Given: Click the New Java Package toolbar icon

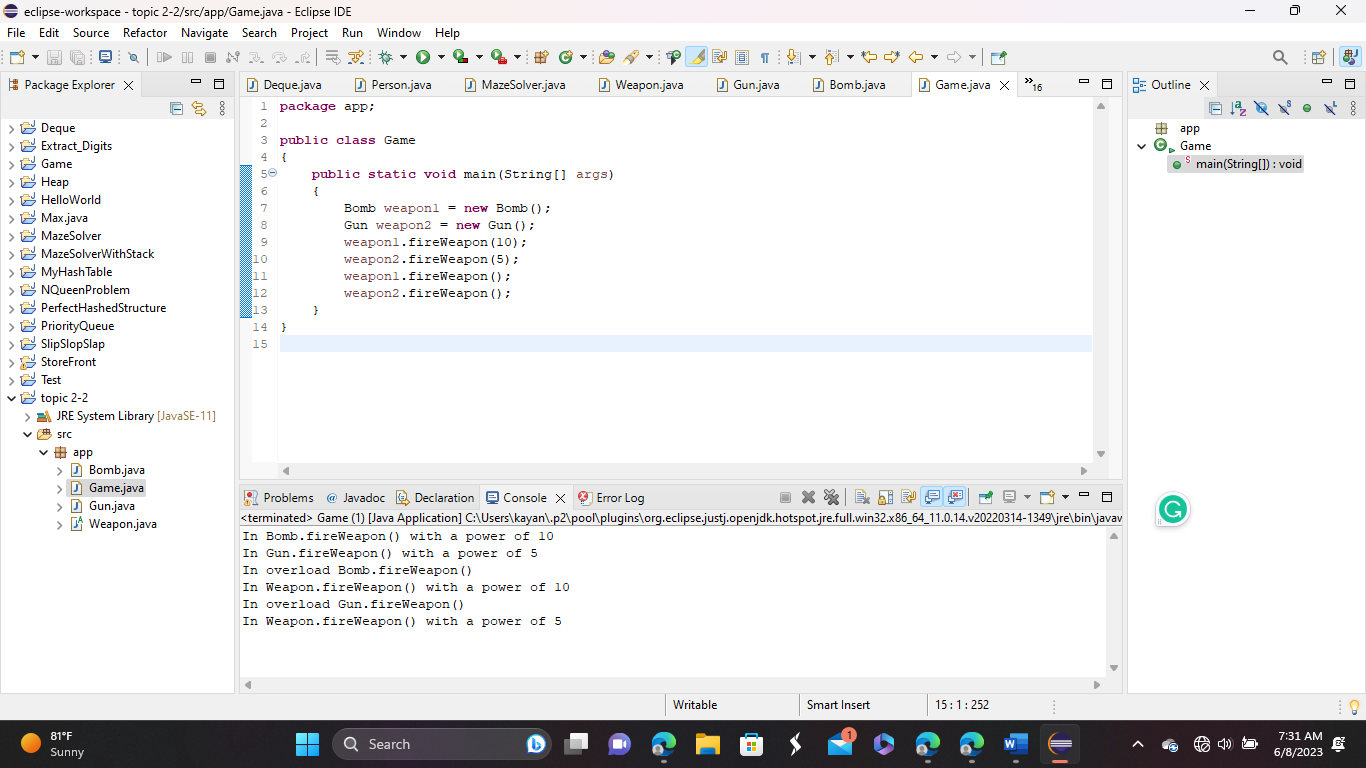Looking at the screenshot, I should (542, 57).
